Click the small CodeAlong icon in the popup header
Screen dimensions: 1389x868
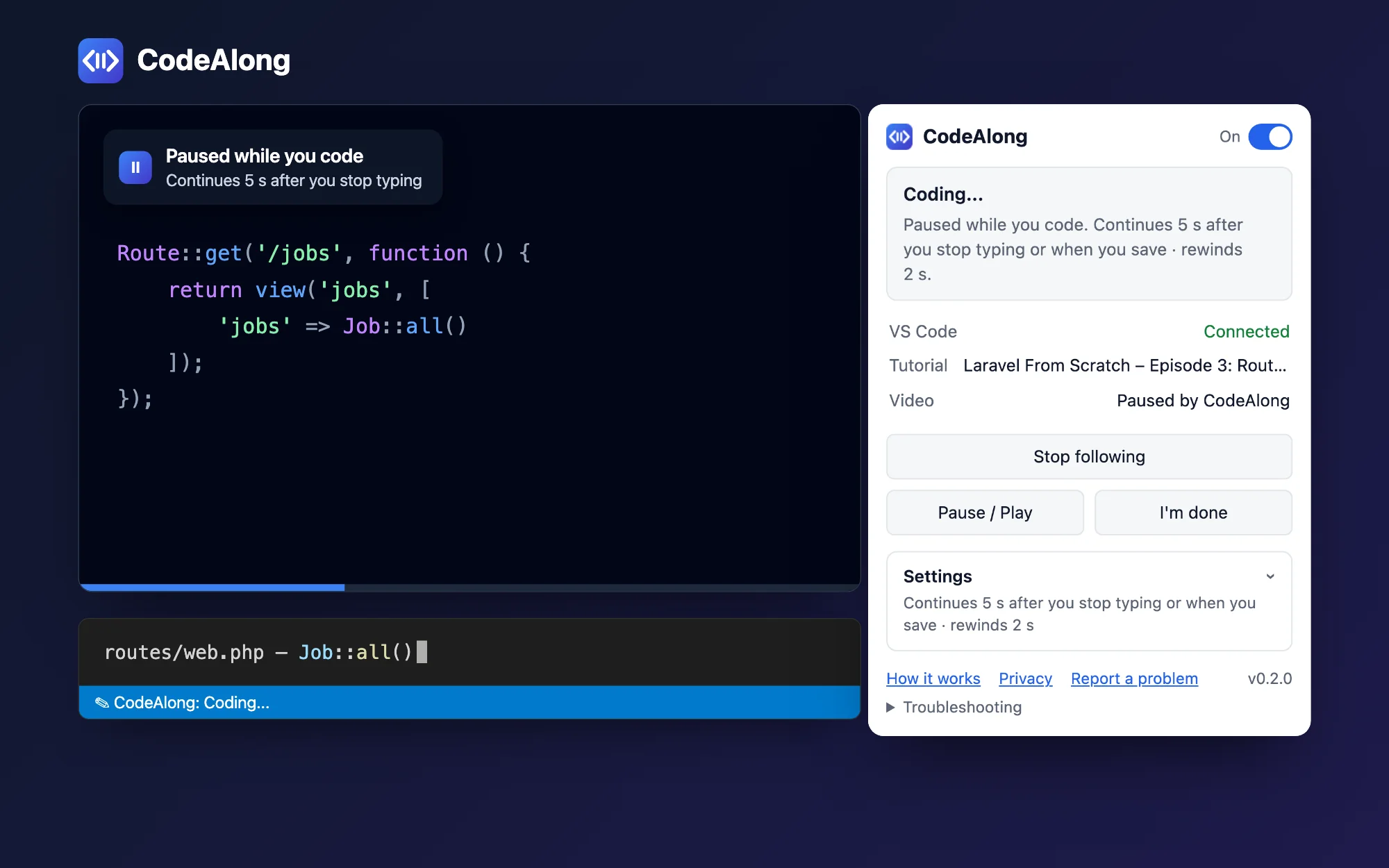click(x=899, y=137)
